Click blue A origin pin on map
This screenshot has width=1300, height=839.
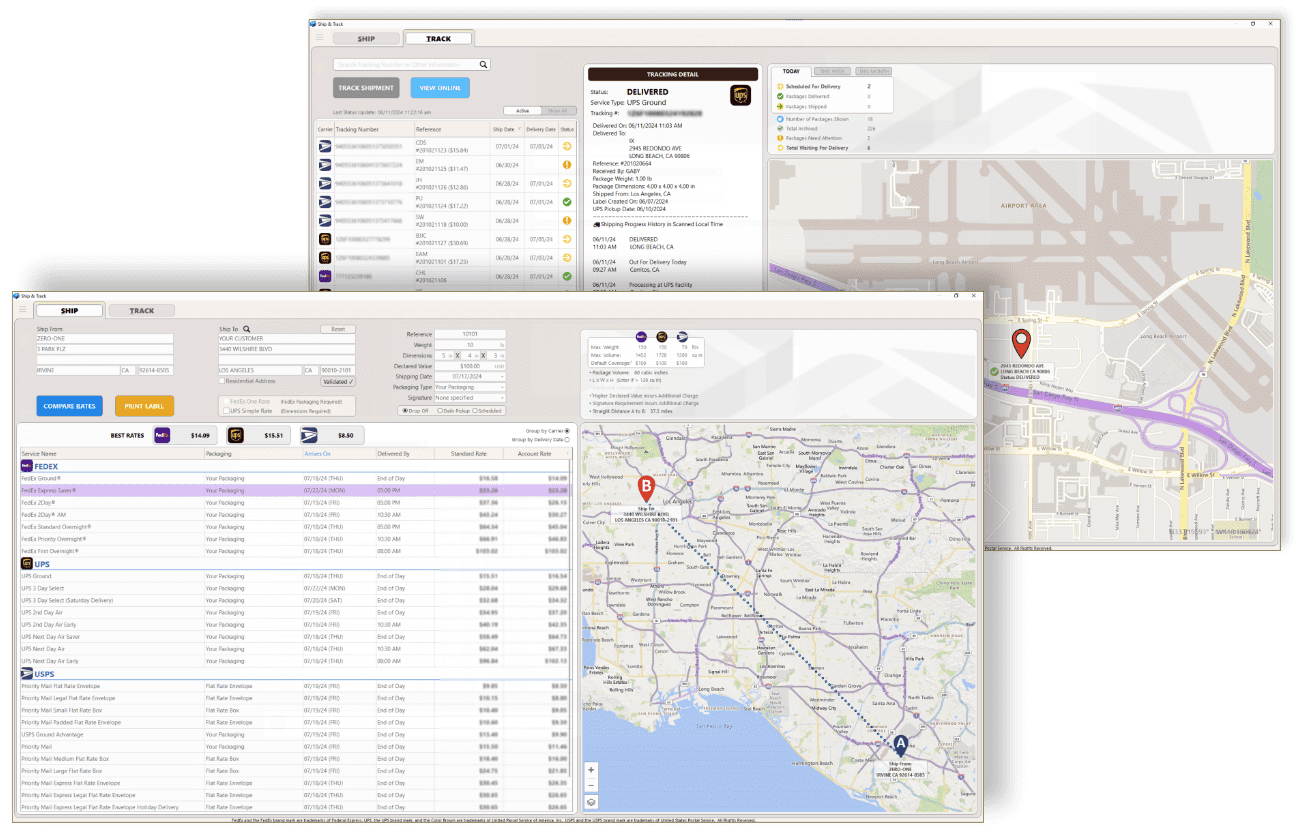tap(900, 745)
